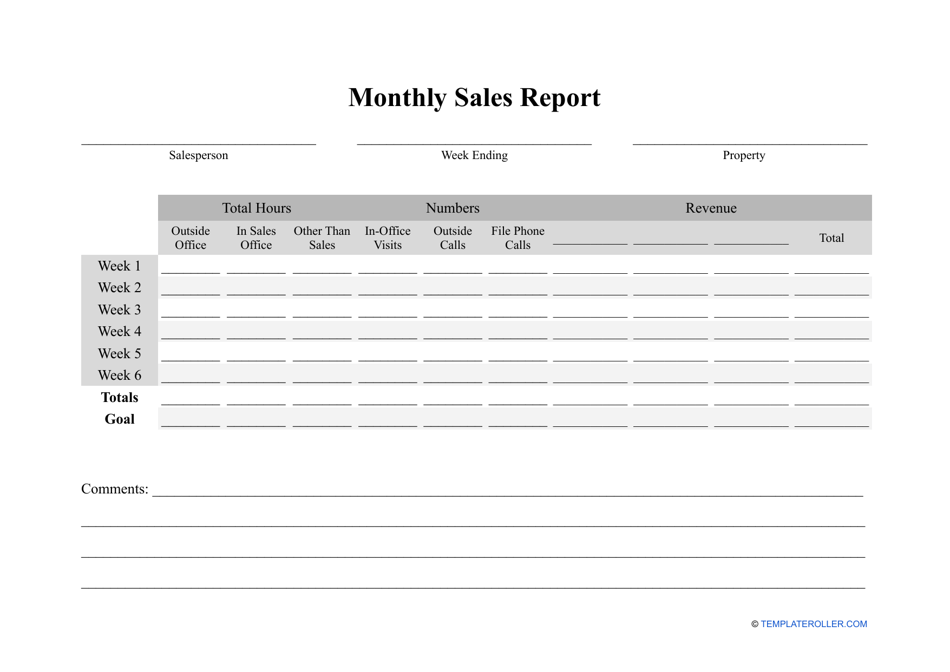Click the Revenue section header
Image resolution: width=950 pixels, height=672 pixels.
coord(710,208)
